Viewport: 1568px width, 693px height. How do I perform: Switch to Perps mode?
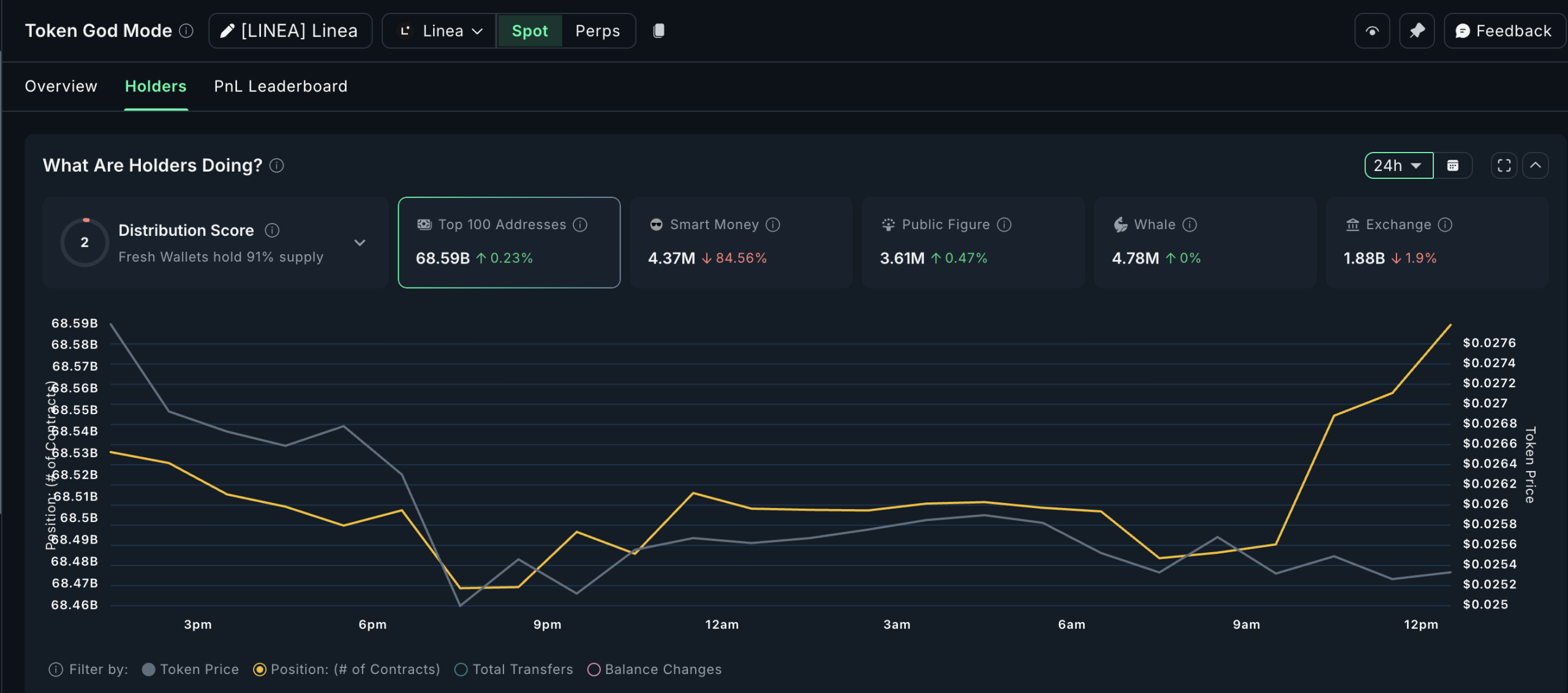tap(597, 31)
